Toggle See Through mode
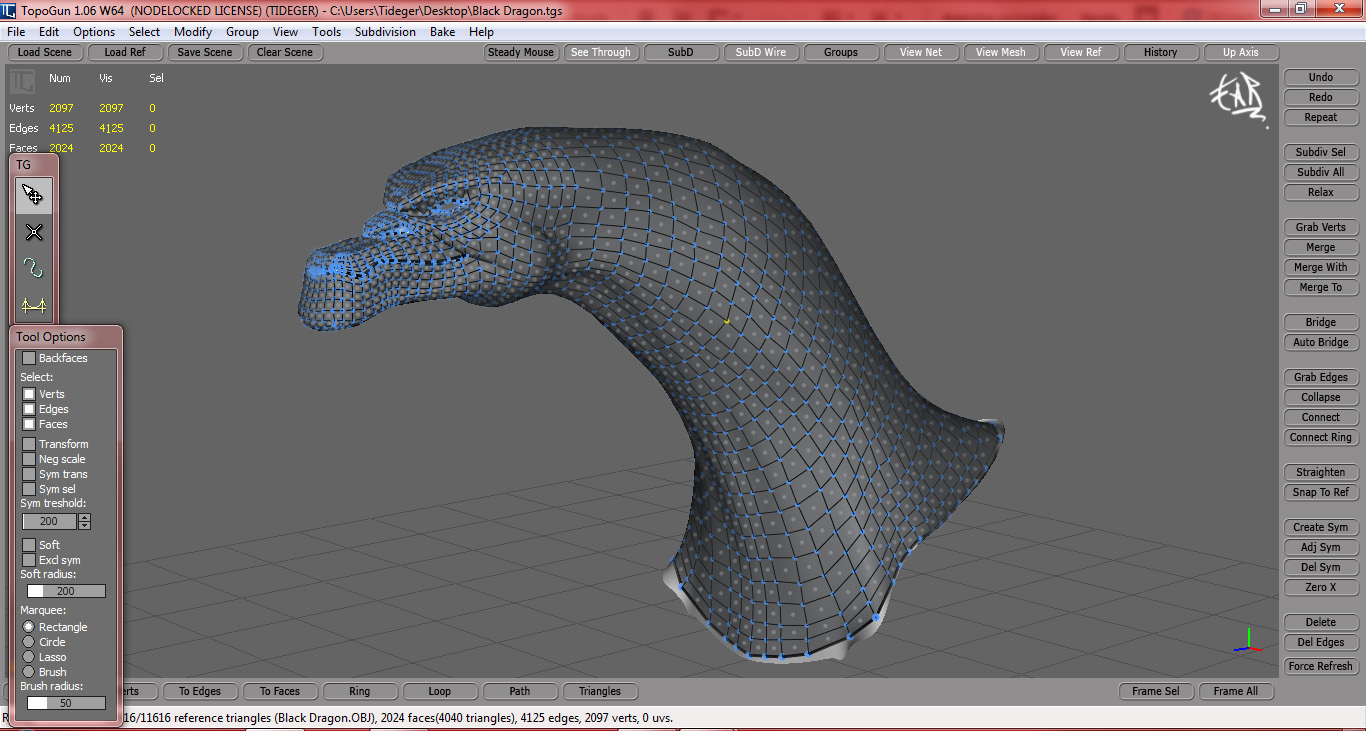This screenshot has width=1366, height=731. point(601,52)
